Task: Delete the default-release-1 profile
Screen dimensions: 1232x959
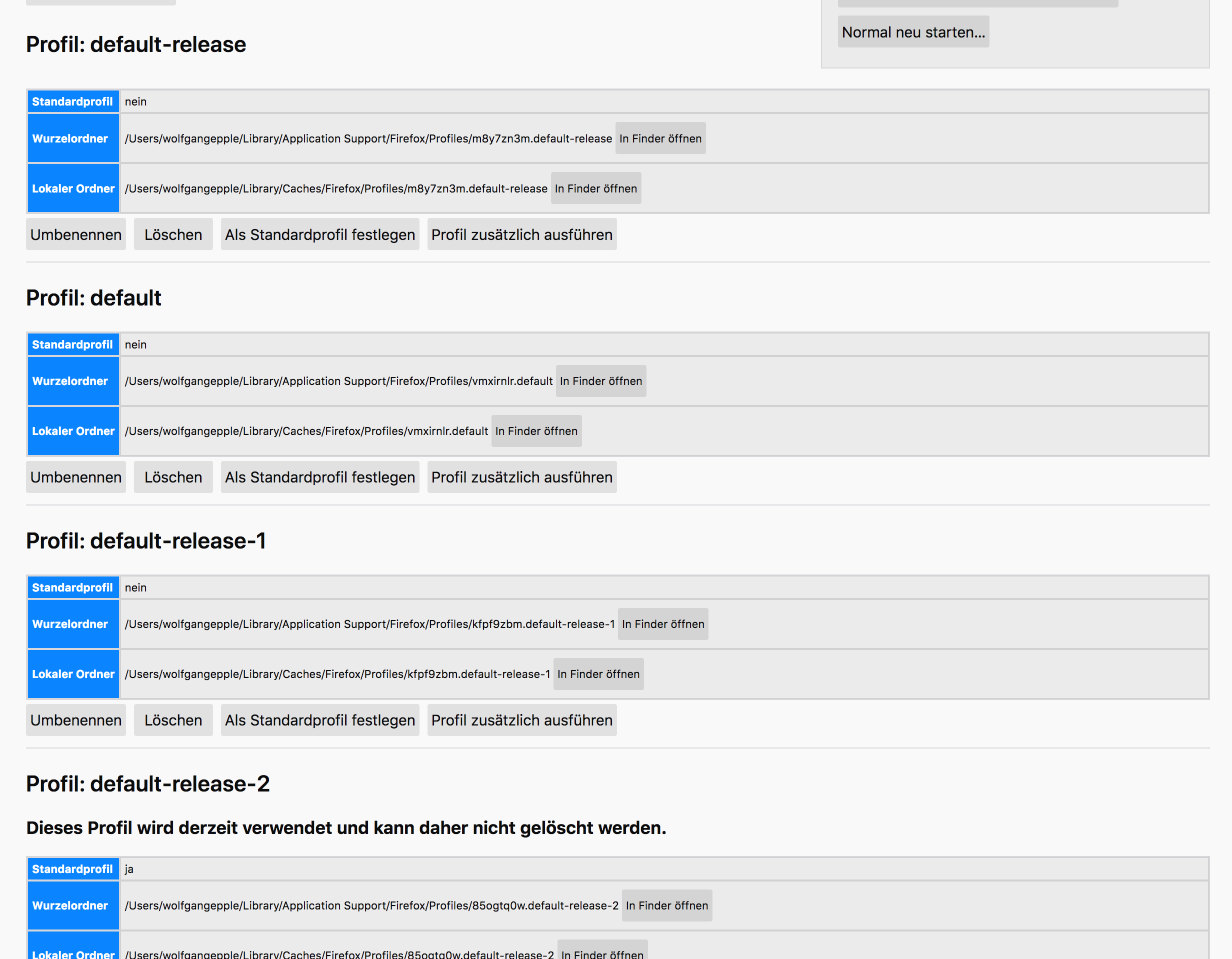Action: click(173, 720)
